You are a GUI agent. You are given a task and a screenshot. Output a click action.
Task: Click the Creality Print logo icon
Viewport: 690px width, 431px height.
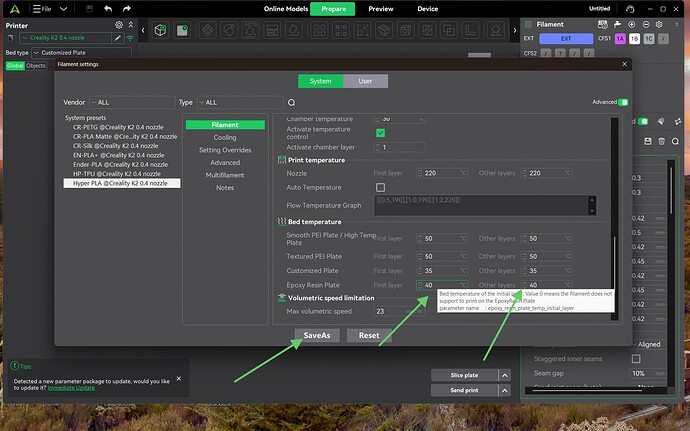[15, 9]
